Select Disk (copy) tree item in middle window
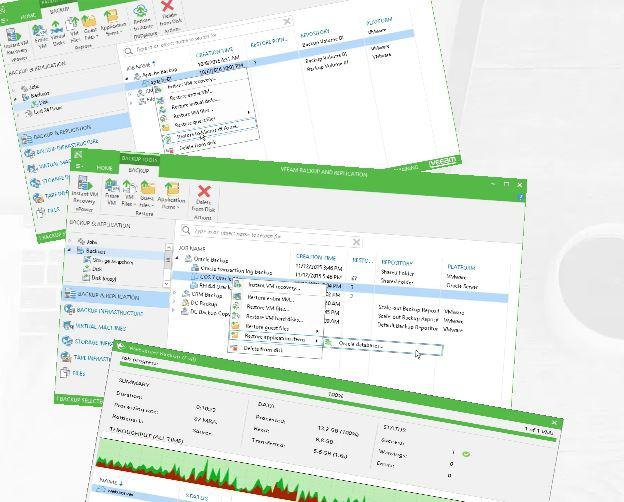Image resolution: width=624 pixels, height=502 pixels. [x=99, y=278]
